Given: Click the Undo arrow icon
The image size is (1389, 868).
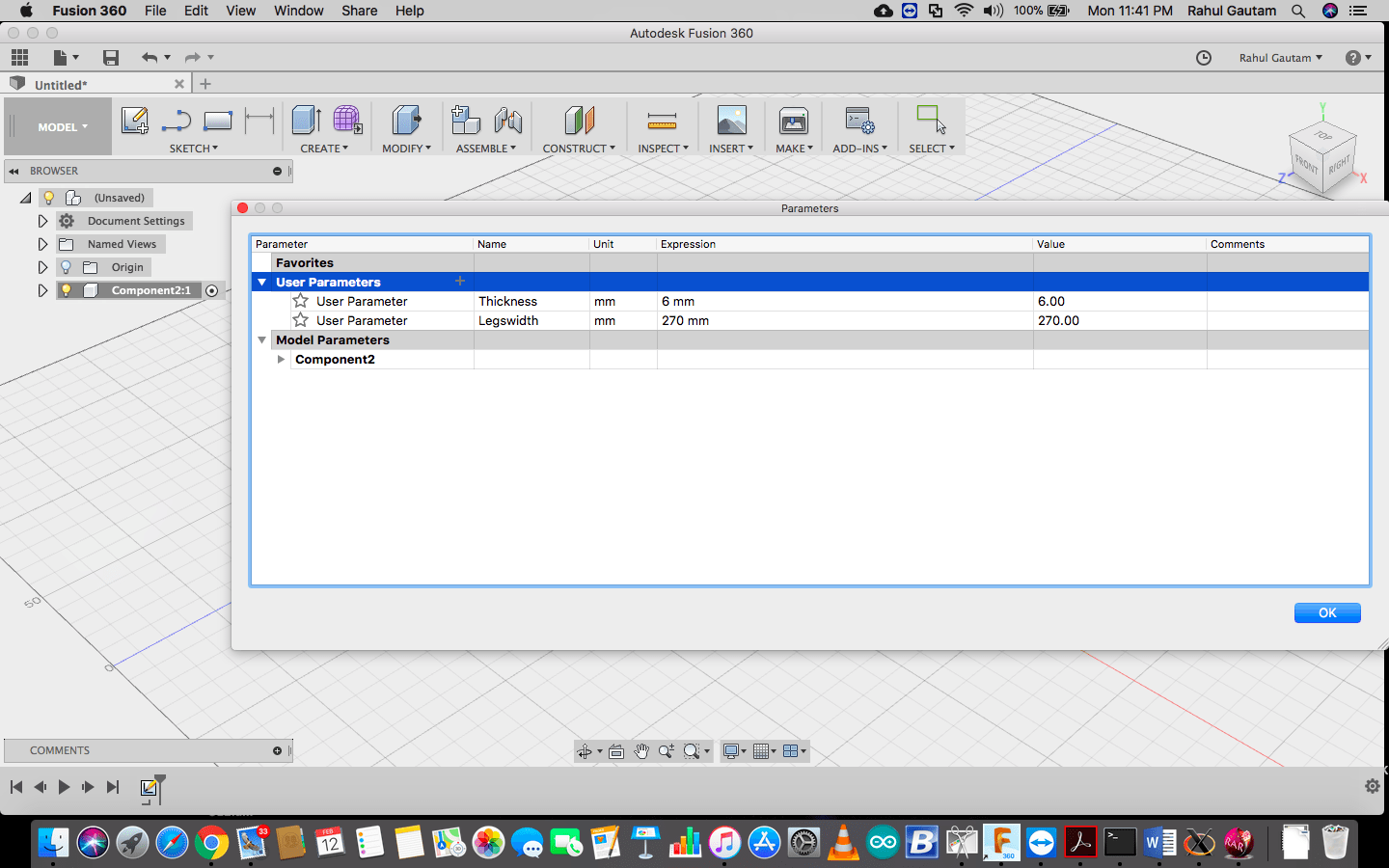Looking at the screenshot, I should (x=149, y=58).
